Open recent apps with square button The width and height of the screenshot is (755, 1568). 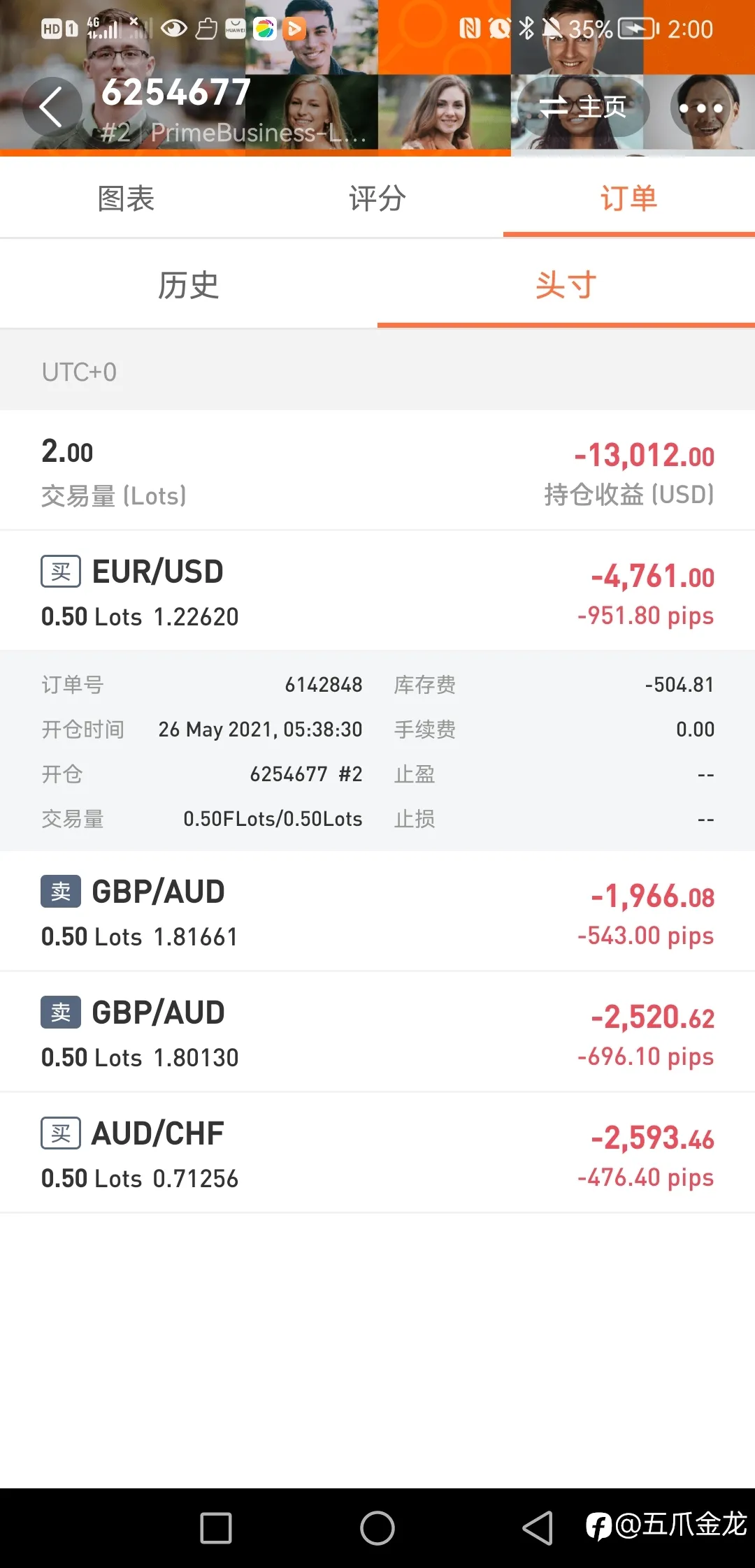pos(216,1528)
